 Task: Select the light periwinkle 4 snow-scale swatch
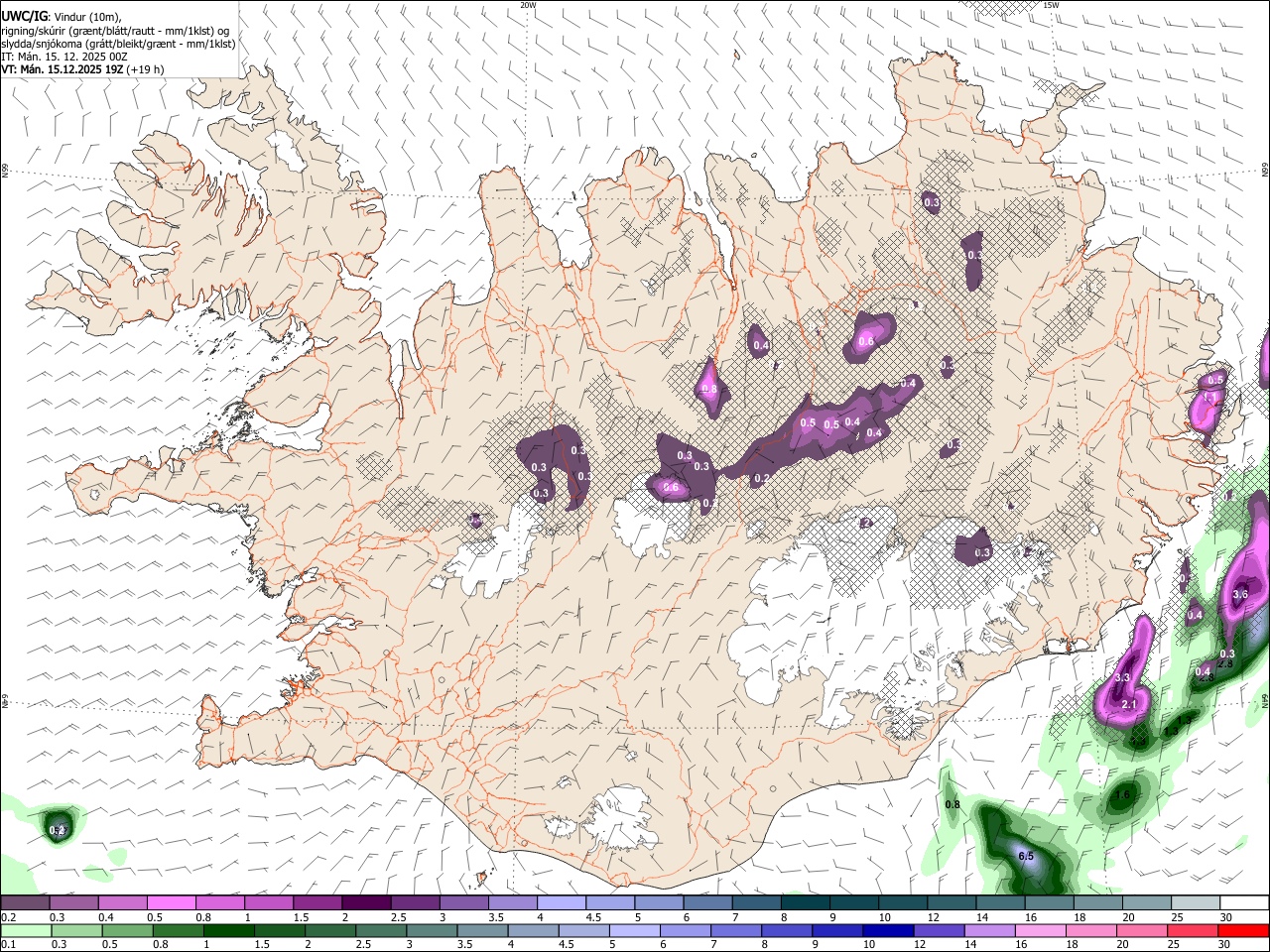tap(562, 903)
